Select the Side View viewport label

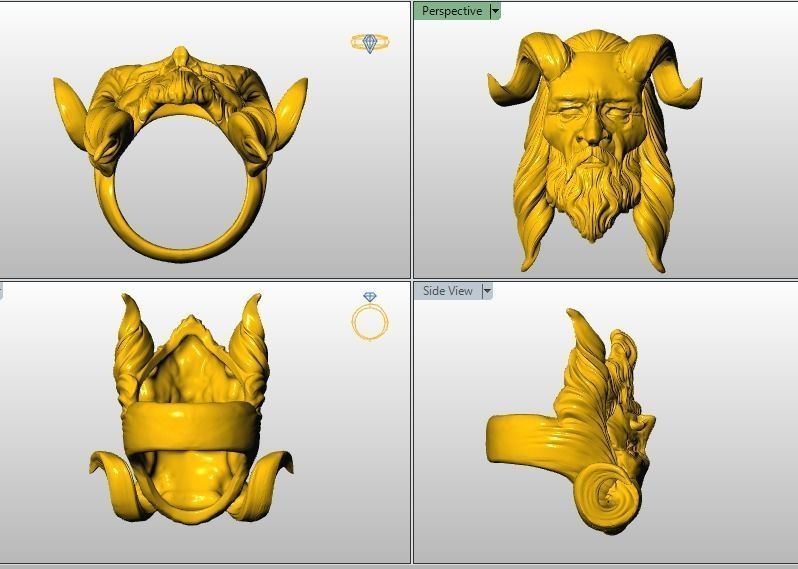coord(448,291)
